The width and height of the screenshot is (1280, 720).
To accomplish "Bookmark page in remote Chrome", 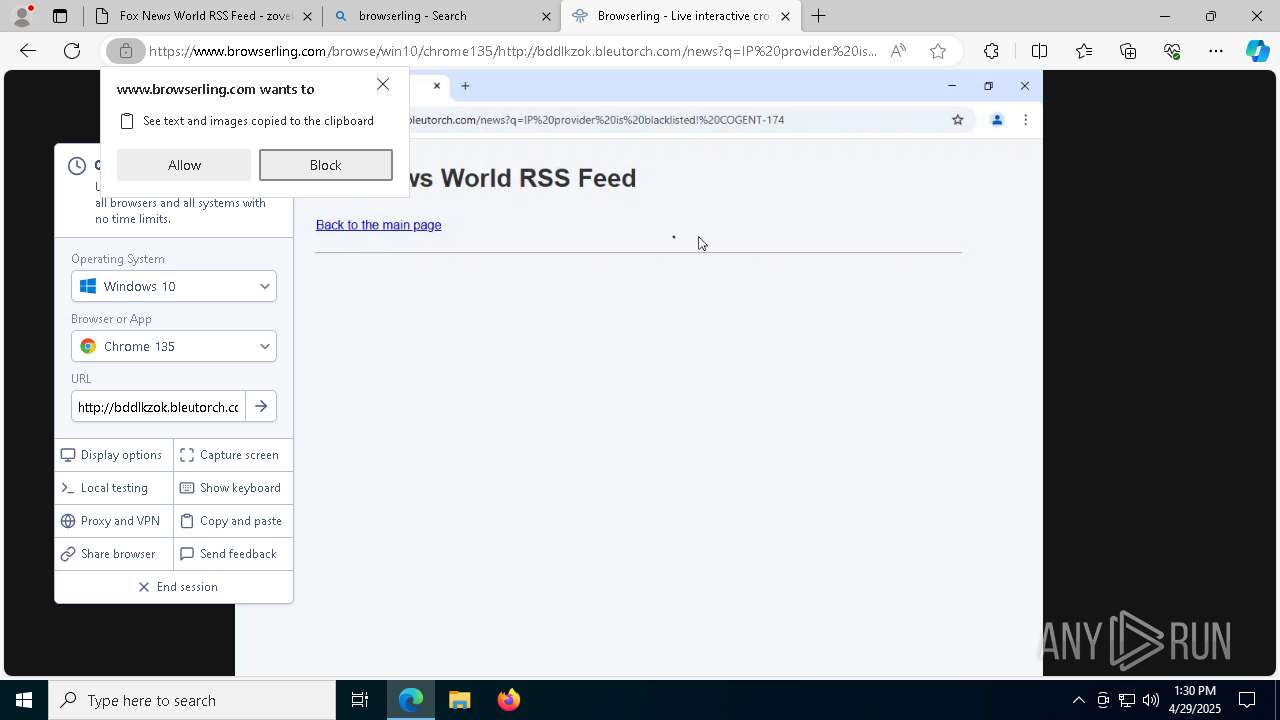I will click(957, 120).
